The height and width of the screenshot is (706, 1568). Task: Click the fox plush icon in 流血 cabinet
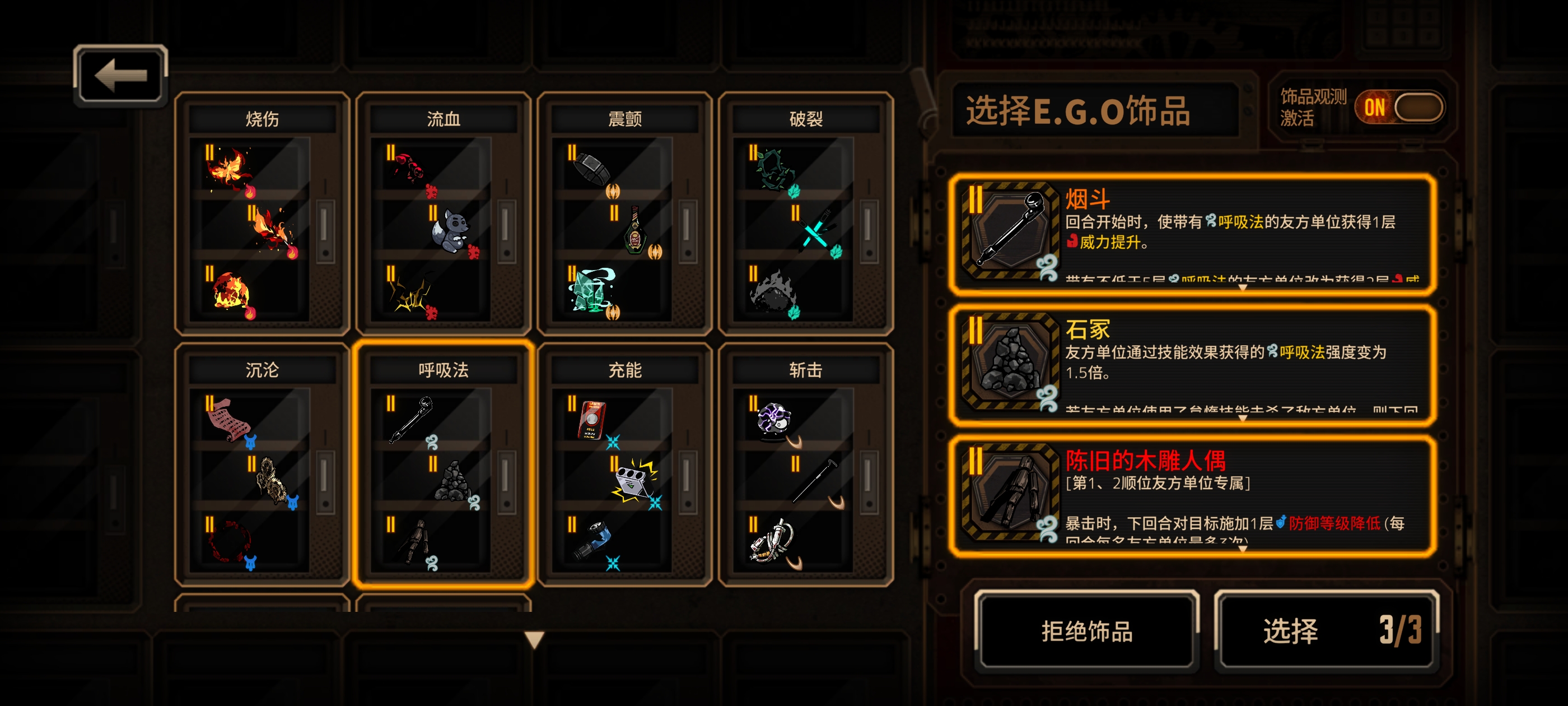point(452,231)
